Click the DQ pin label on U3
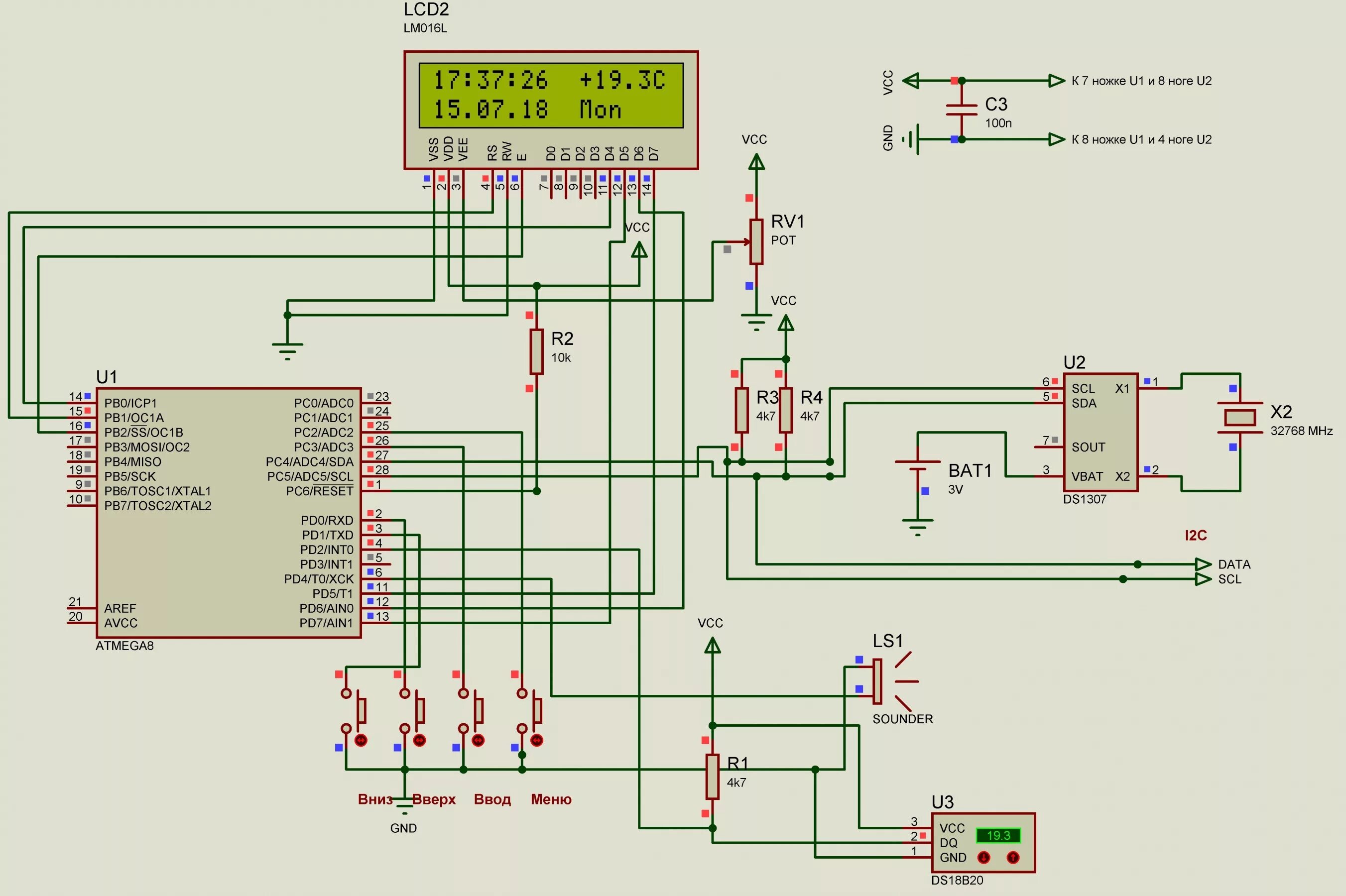This screenshot has width=1346, height=896. click(948, 843)
